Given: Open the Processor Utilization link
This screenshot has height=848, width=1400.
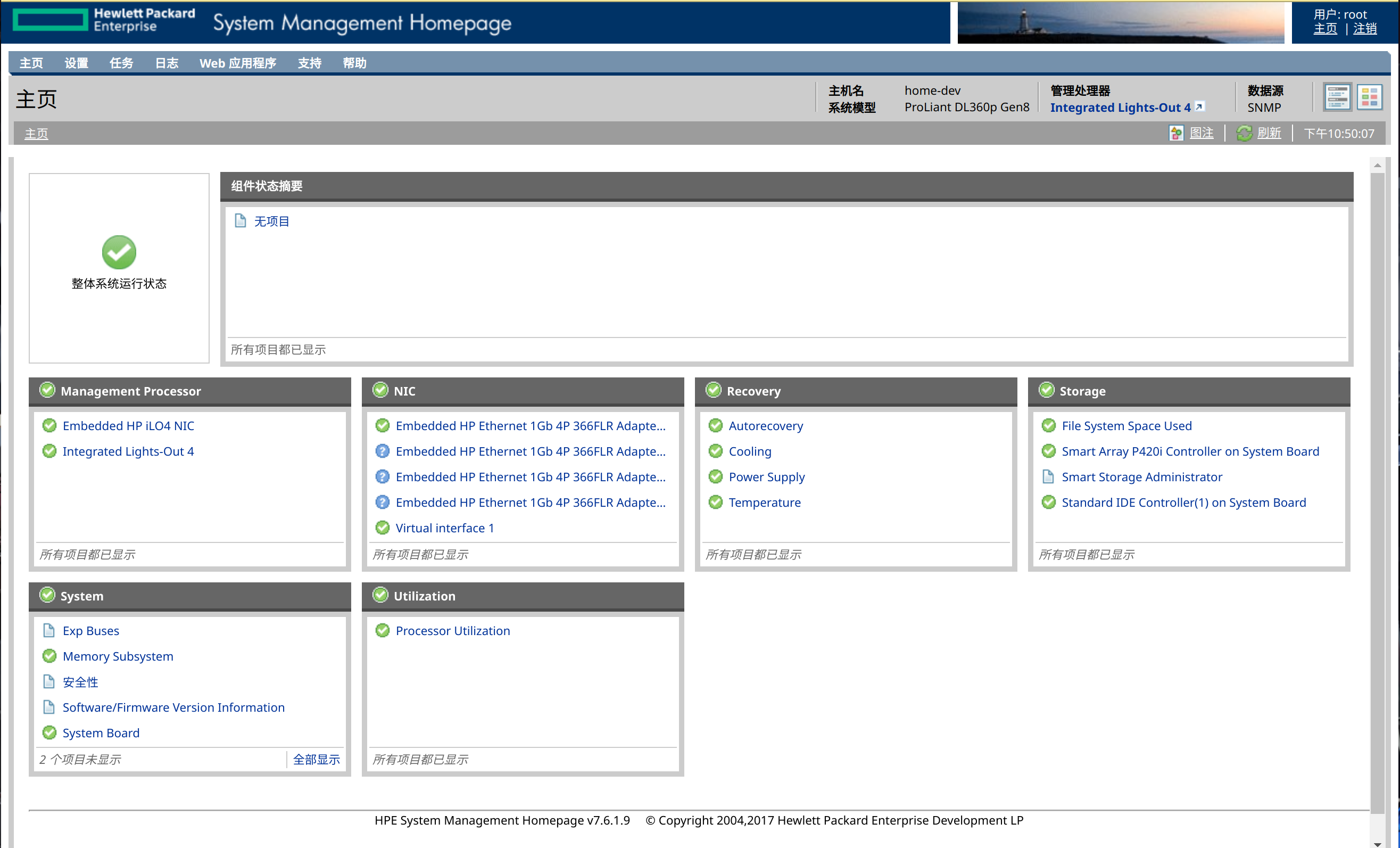Looking at the screenshot, I should click(x=453, y=631).
